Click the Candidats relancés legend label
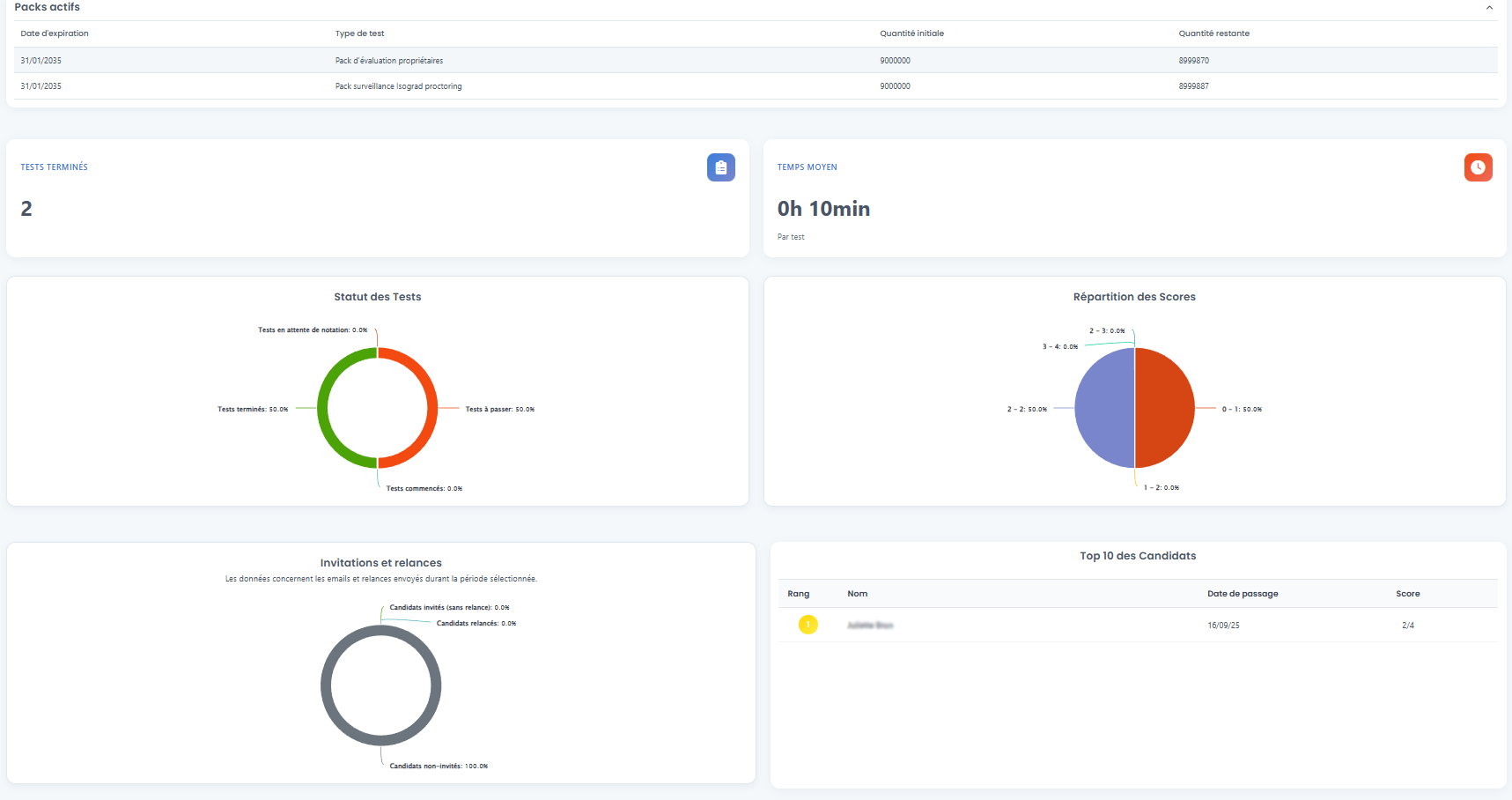The height and width of the screenshot is (800, 1512). pos(476,623)
